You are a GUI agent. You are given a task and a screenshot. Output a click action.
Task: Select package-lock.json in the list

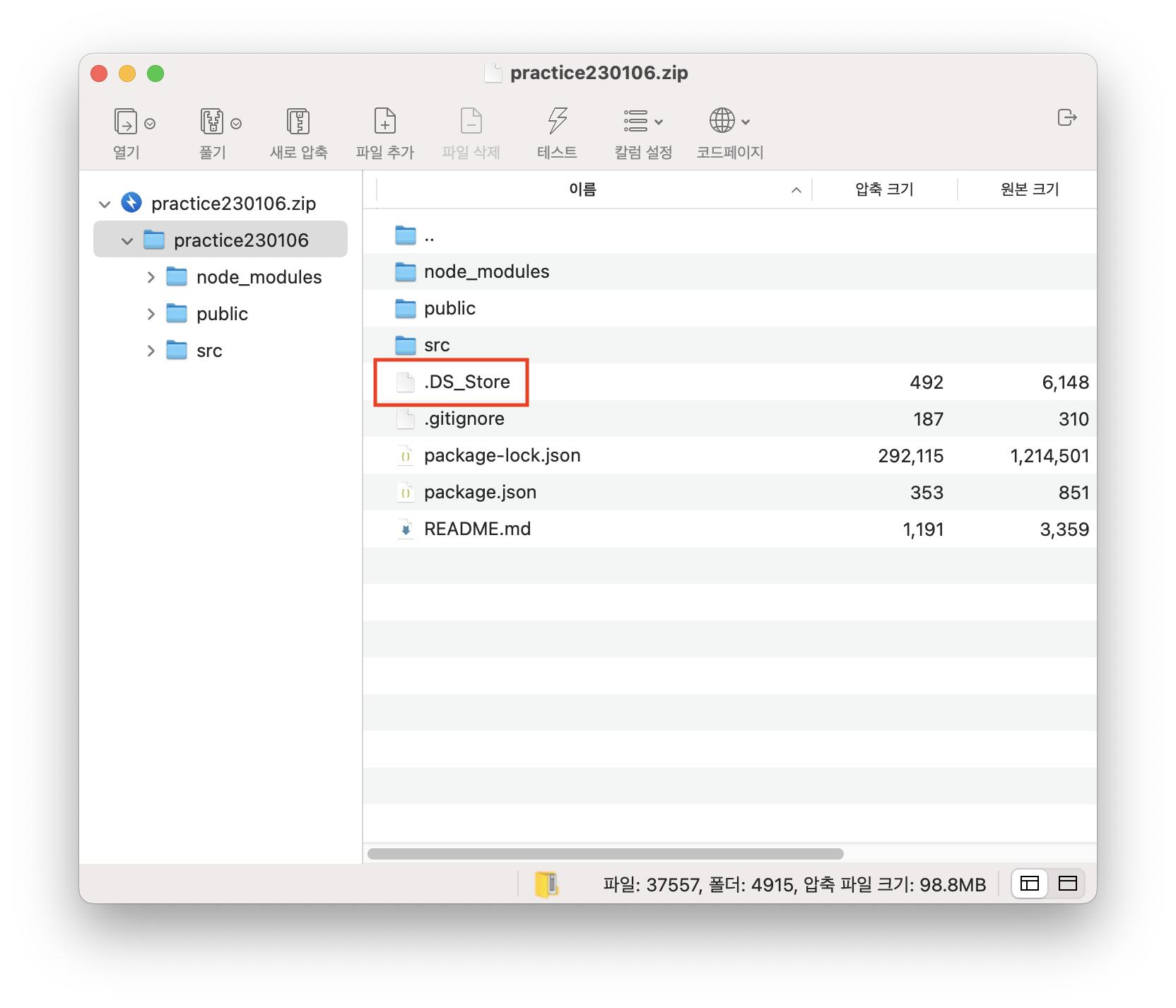pyautogui.click(x=730, y=455)
